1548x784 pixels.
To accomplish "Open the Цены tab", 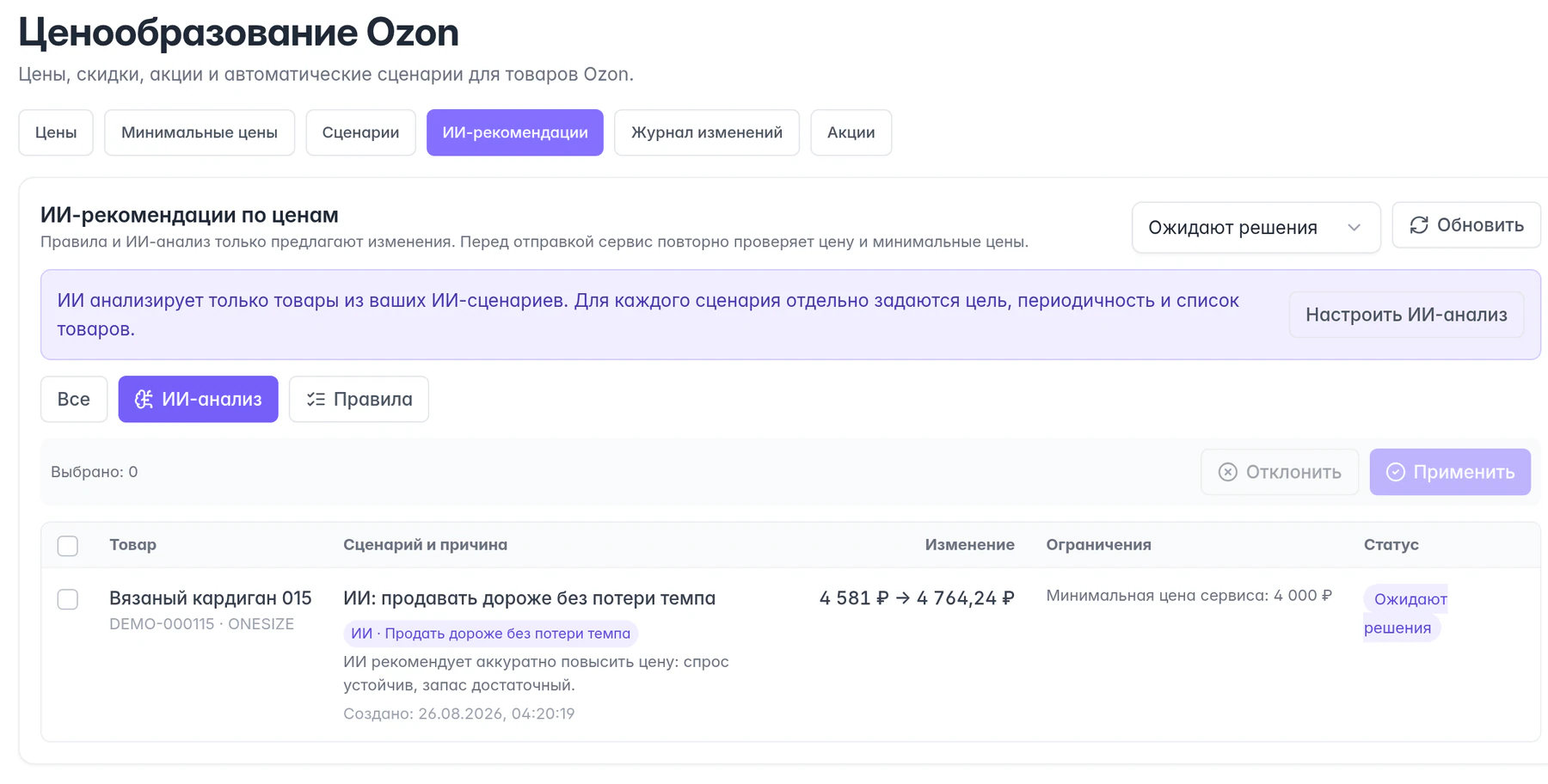I will click(x=56, y=132).
